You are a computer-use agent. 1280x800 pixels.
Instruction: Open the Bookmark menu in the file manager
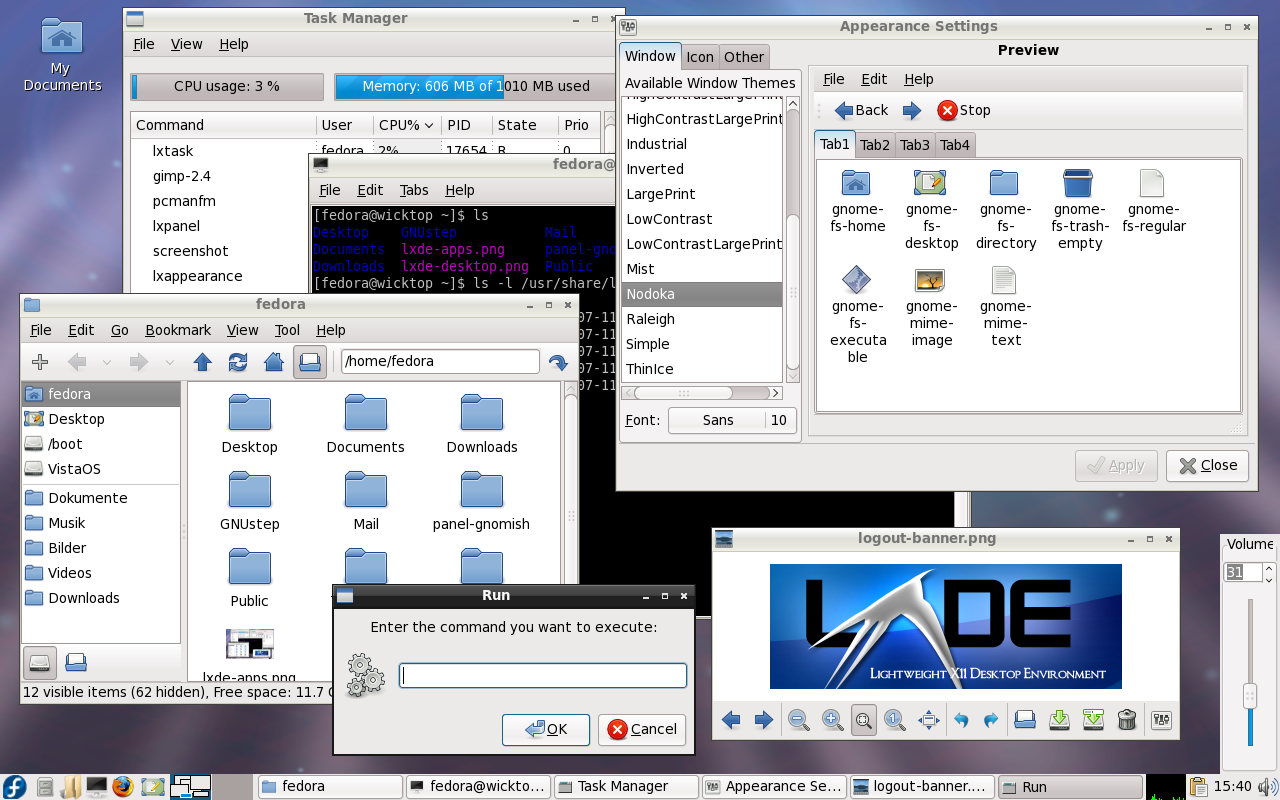(x=178, y=330)
